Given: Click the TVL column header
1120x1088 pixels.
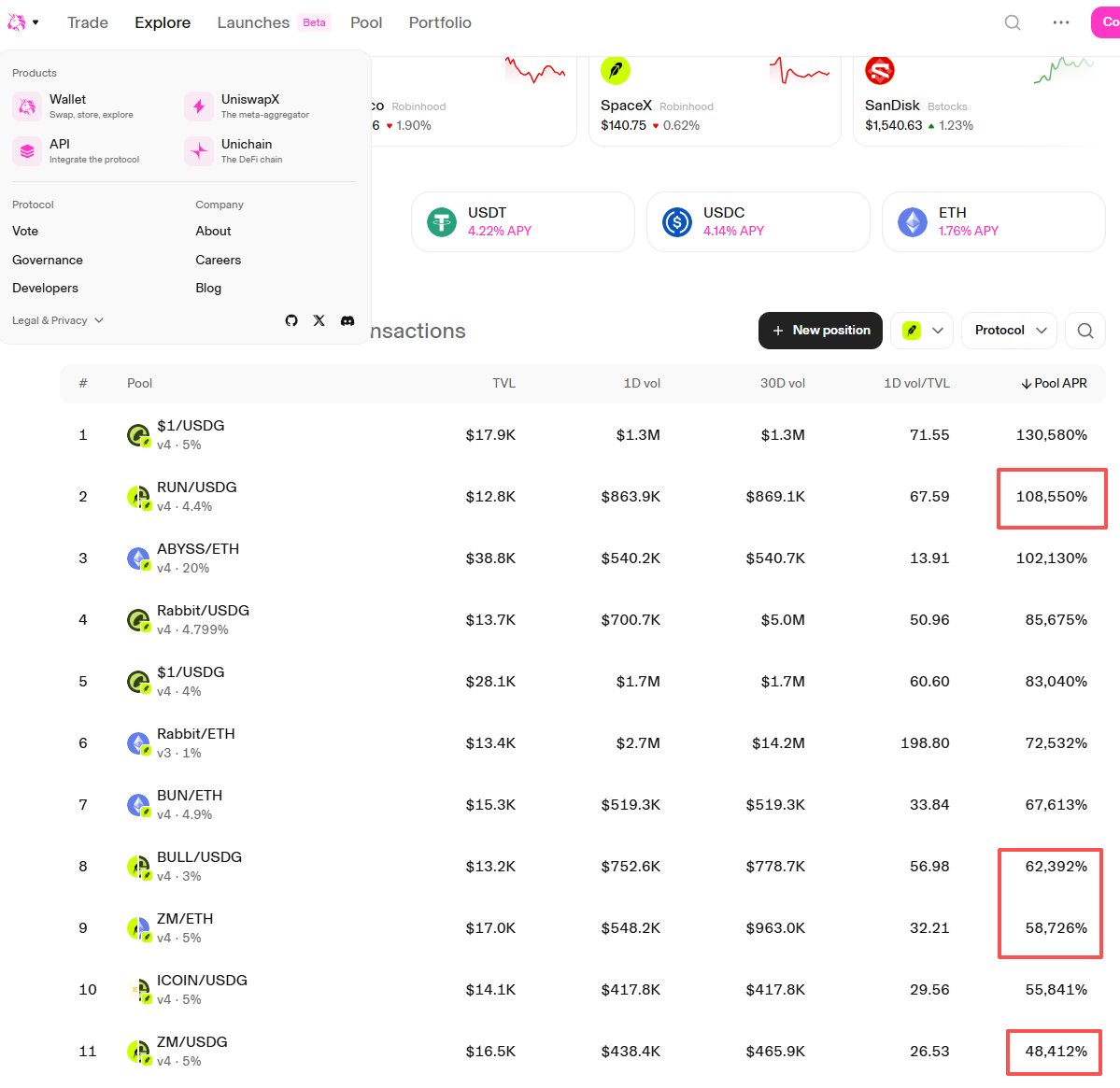Looking at the screenshot, I should (503, 384).
